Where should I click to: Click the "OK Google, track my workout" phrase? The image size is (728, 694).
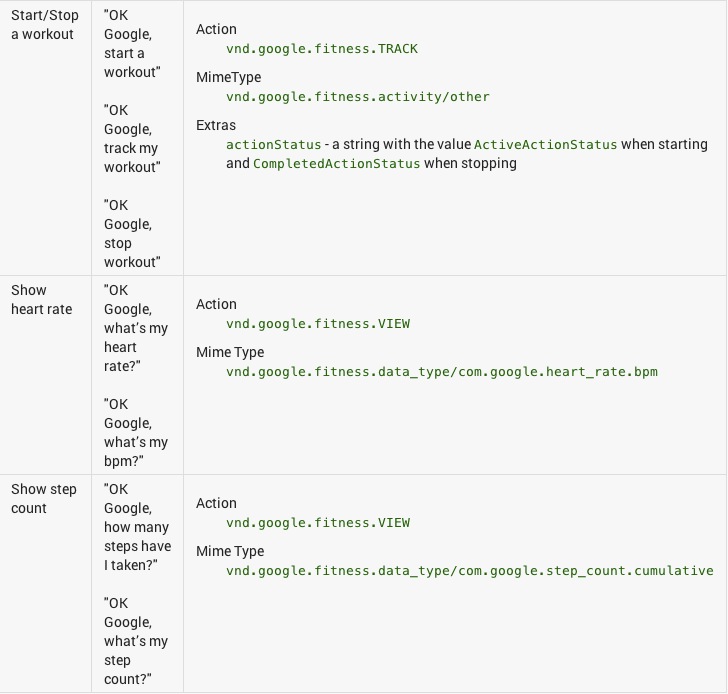click(x=131, y=139)
